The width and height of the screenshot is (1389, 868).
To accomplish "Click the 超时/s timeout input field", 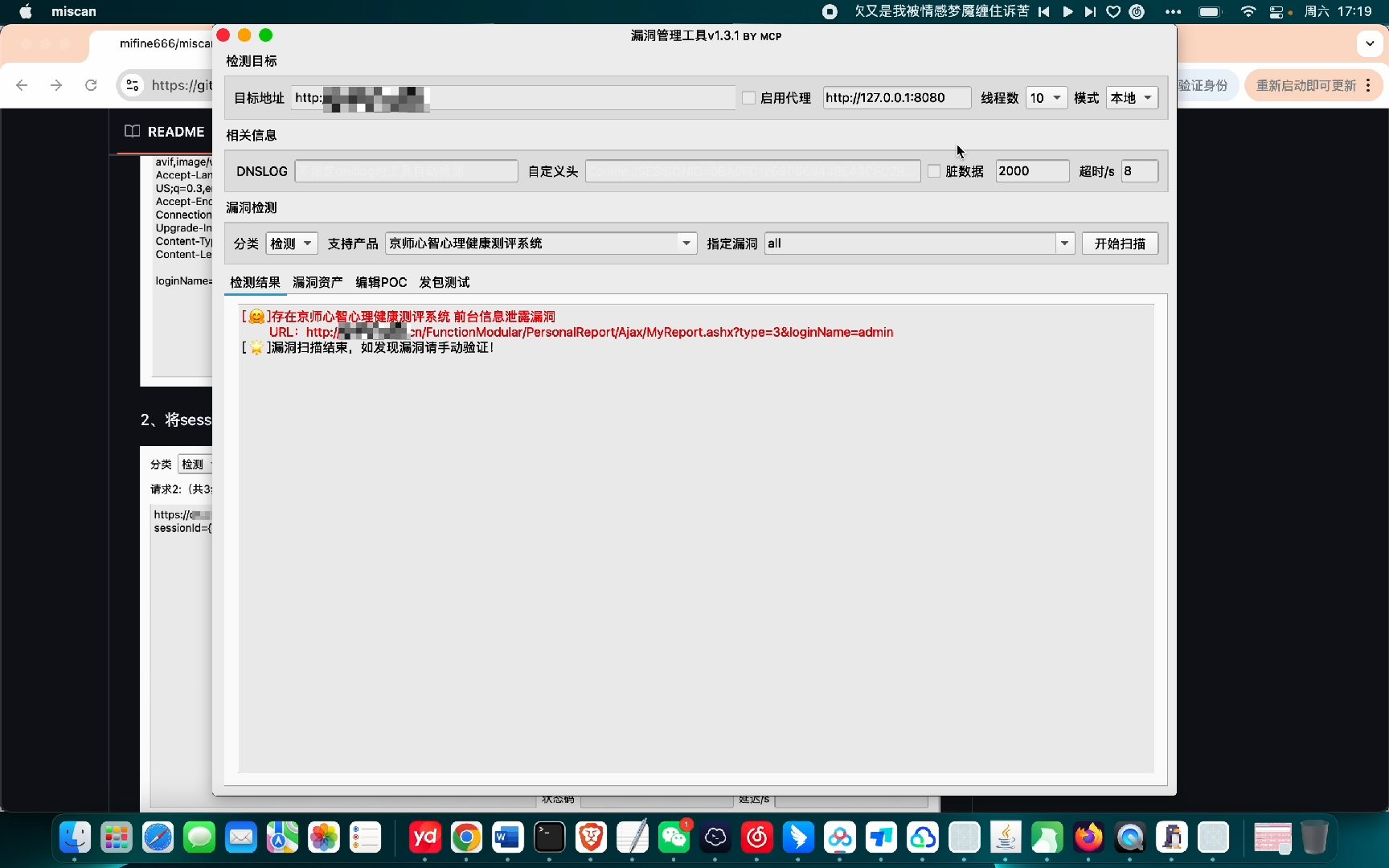I will tap(1140, 171).
